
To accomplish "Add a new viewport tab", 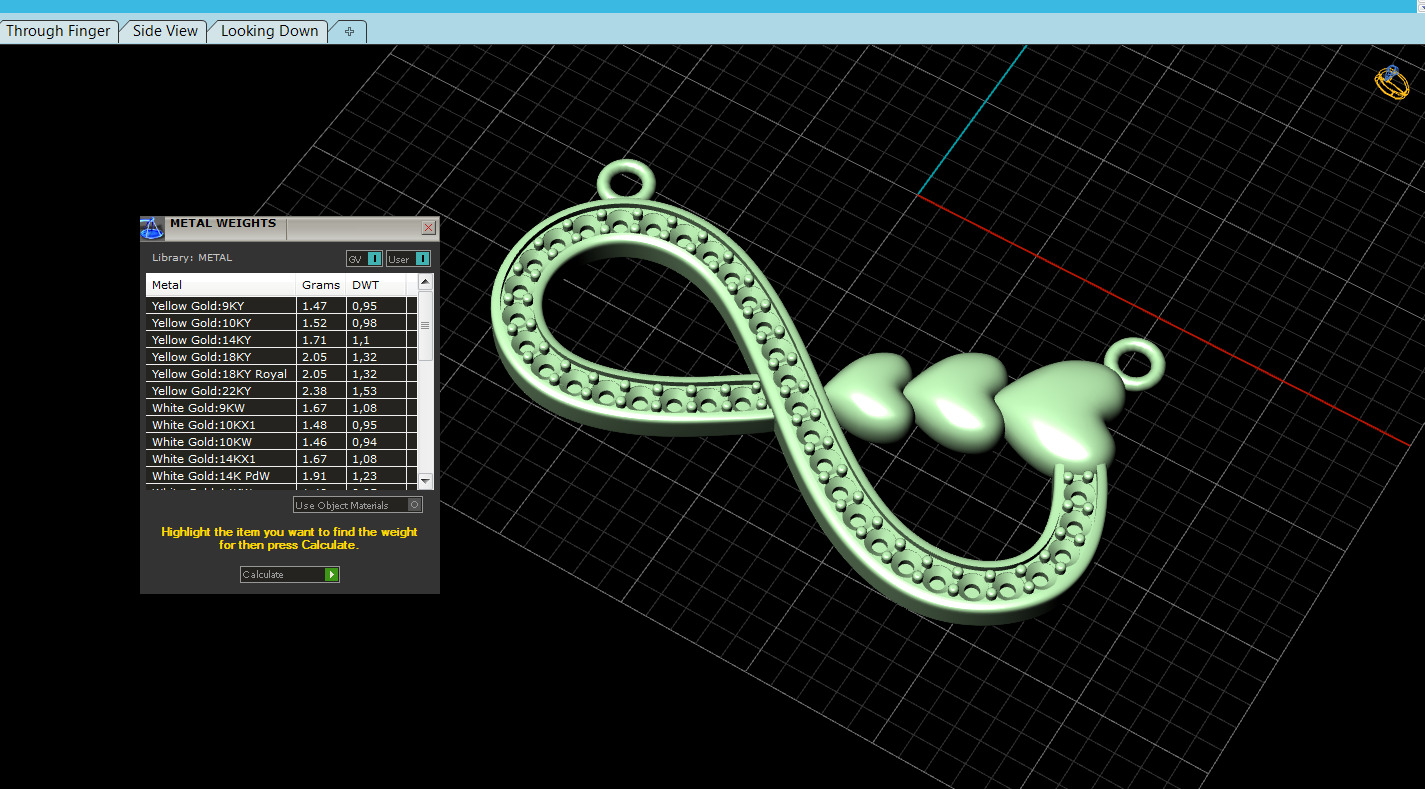I will click(x=349, y=31).
